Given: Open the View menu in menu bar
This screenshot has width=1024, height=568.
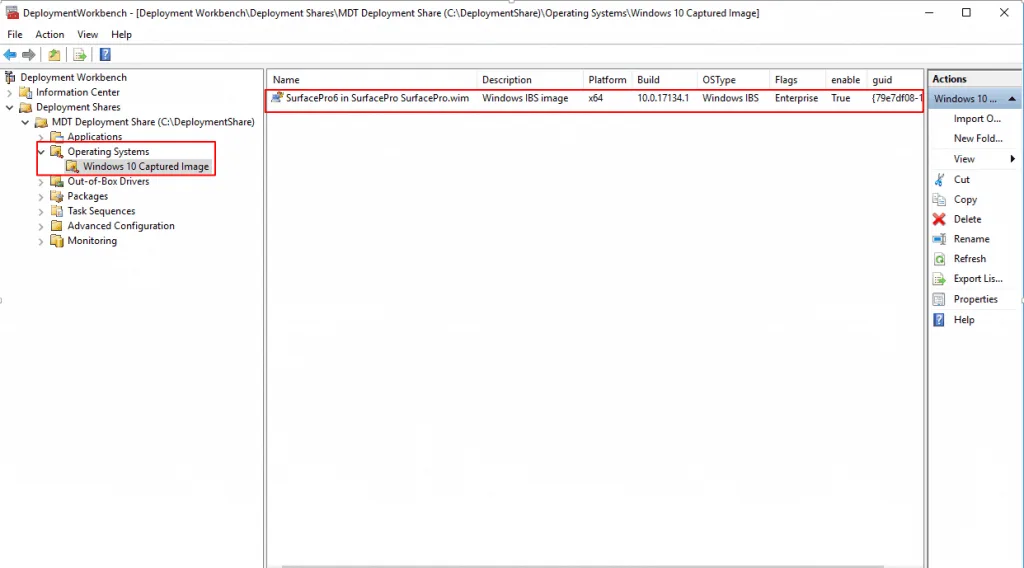Looking at the screenshot, I should tap(88, 35).
